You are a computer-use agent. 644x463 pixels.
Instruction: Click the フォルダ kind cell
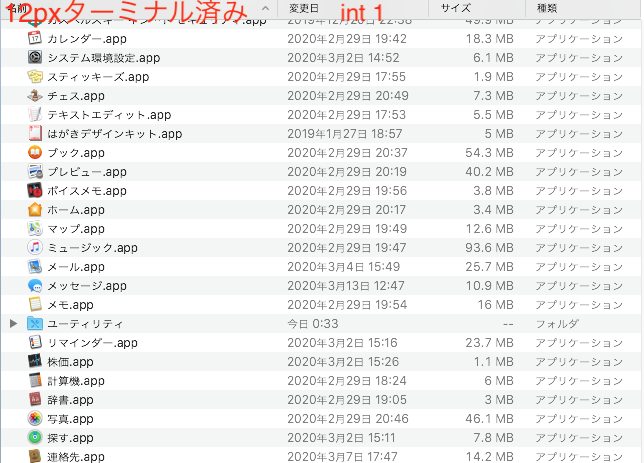(557, 324)
